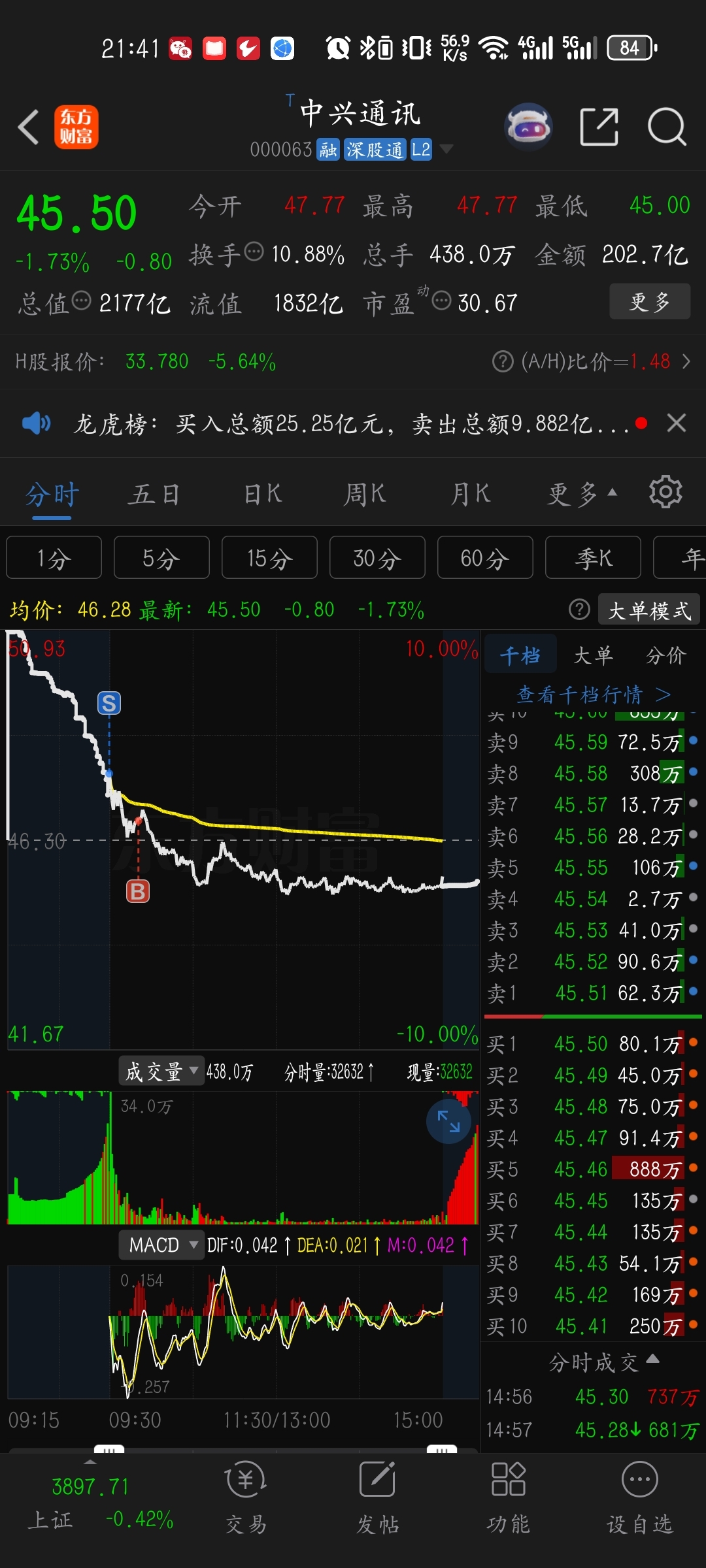
Task: Tap the 融 margin trading badge
Action: click(328, 150)
